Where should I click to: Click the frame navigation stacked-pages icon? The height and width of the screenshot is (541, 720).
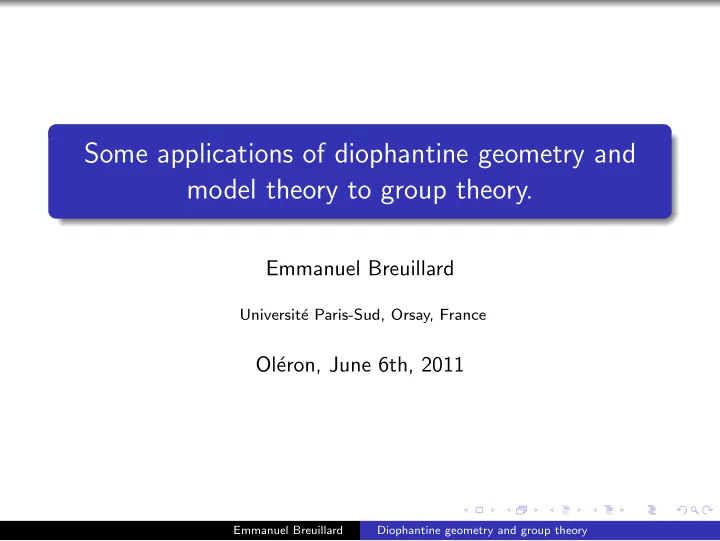pyautogui.click(x=522, y=510)
